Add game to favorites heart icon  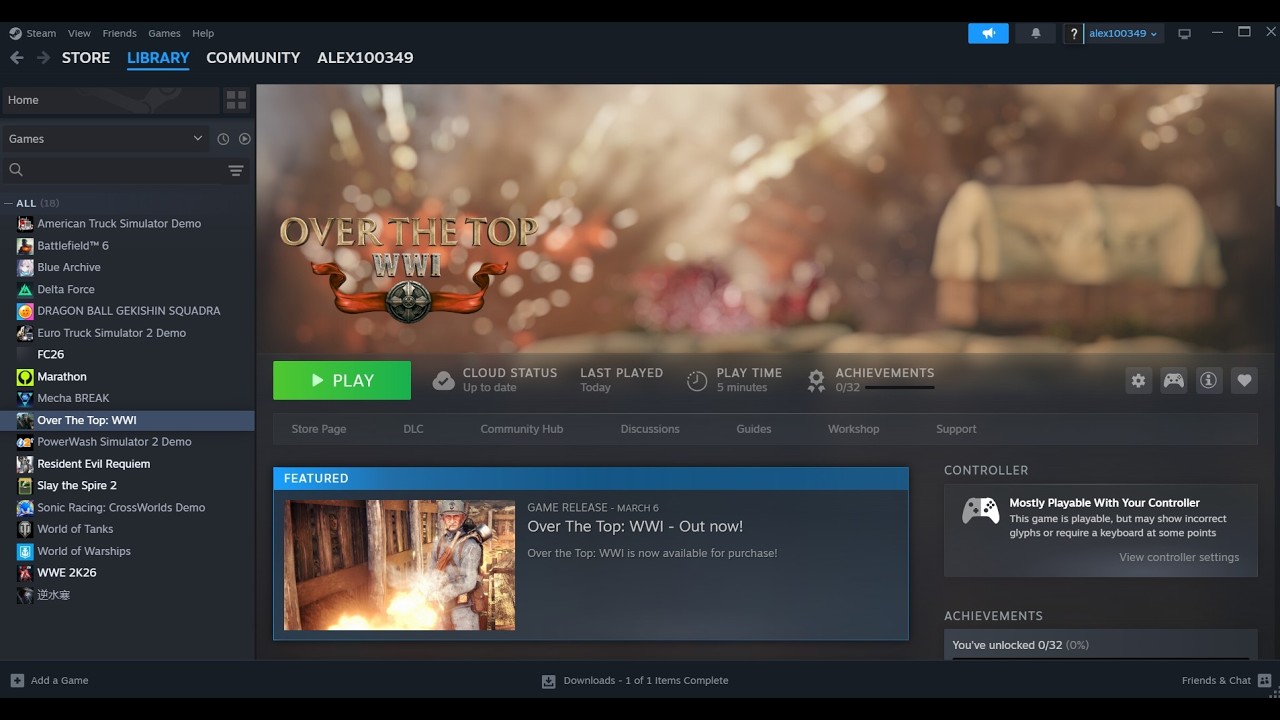(x=1244, y=380)
